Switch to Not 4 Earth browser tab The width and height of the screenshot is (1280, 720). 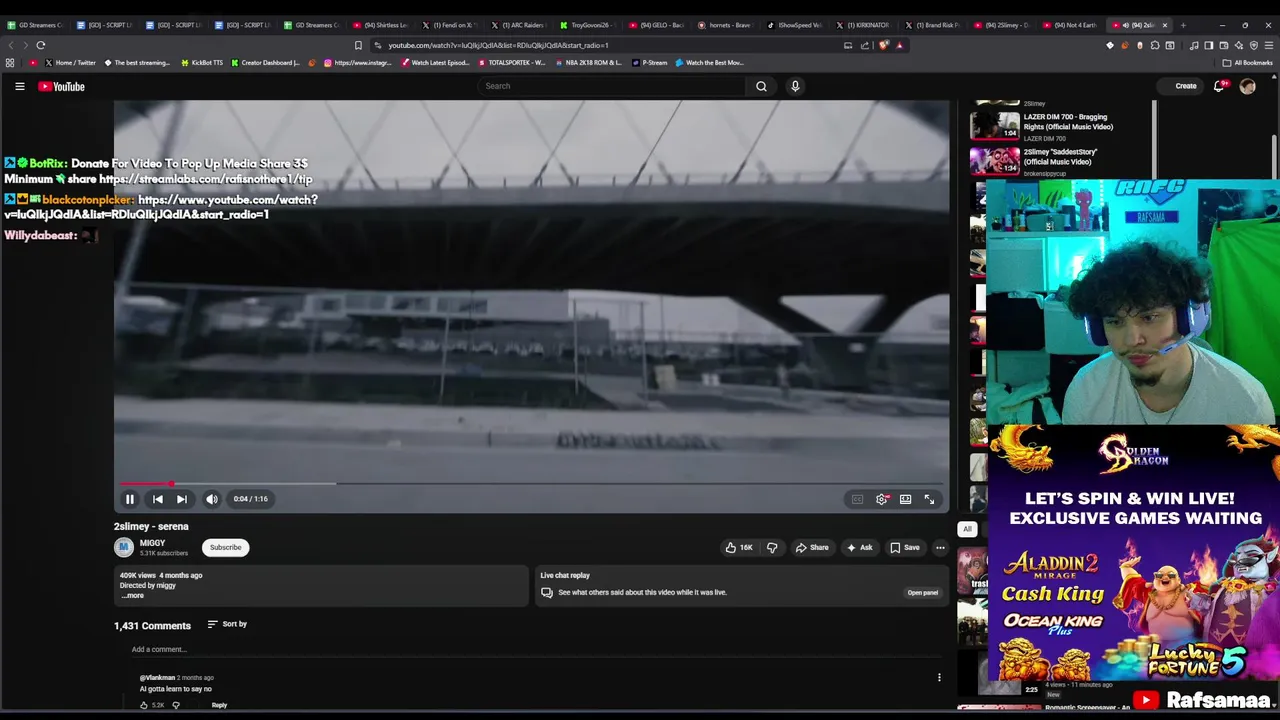click(x=1071, y=25)
